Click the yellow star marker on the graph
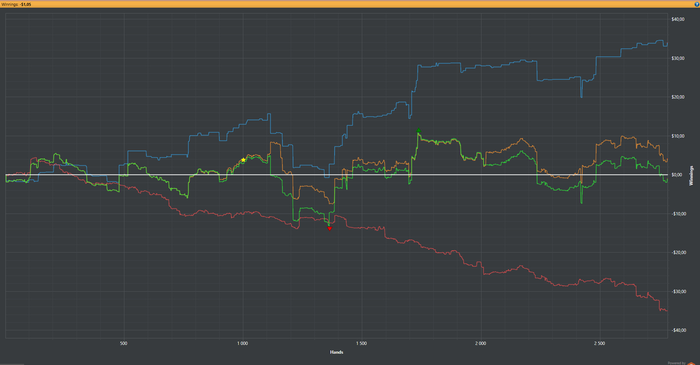 click(243, 160)
